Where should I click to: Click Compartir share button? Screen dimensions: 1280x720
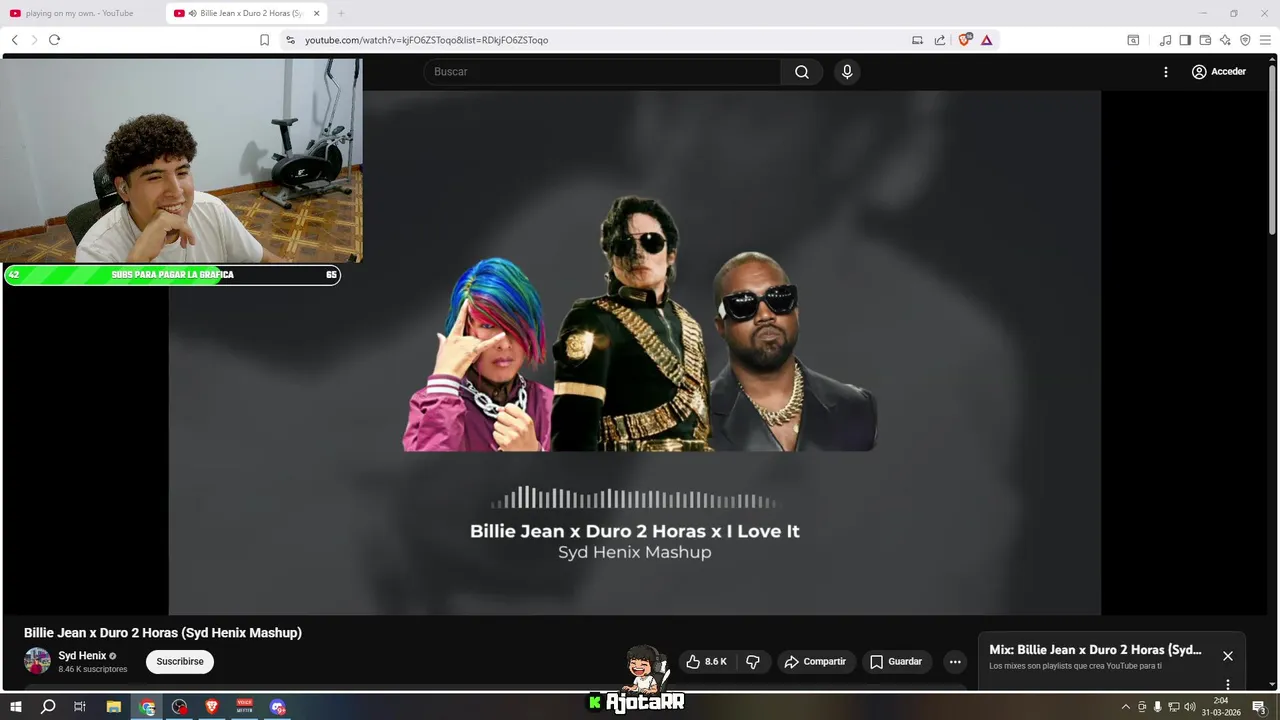[x=816, y=662]
